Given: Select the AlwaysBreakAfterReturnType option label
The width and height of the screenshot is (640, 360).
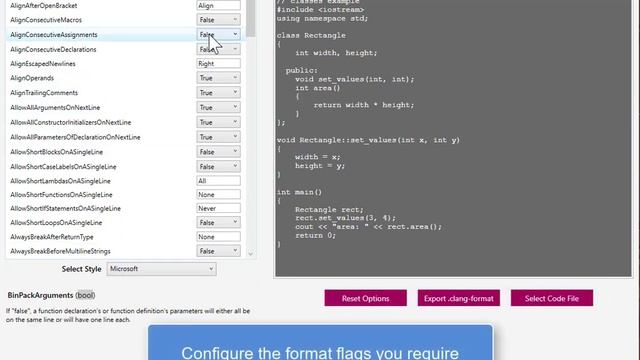Looking at the screenshot, I should [x=52, y=237].
